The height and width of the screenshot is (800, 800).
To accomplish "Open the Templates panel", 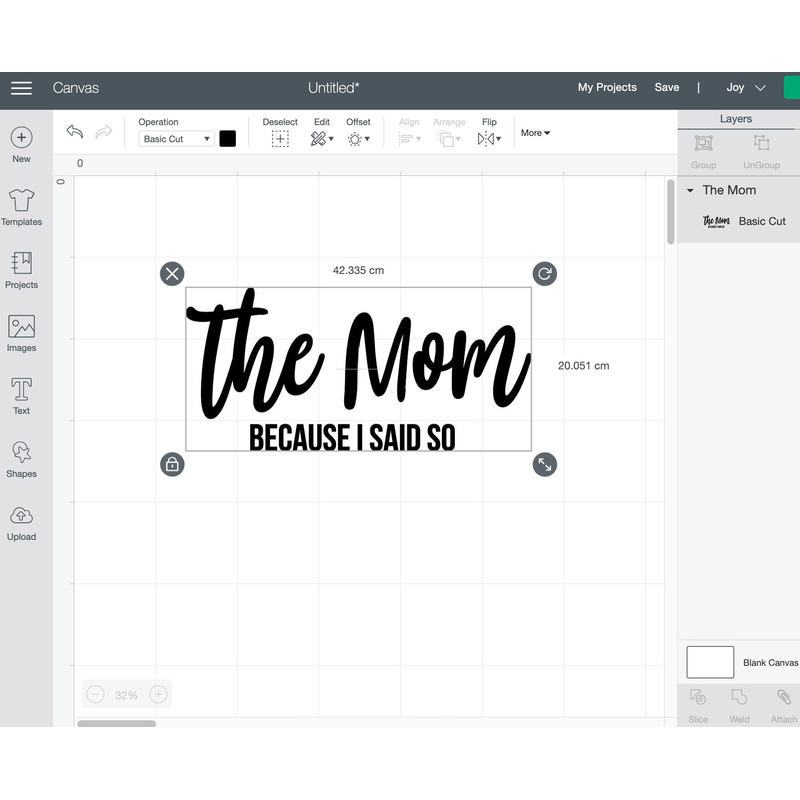I will pyautogui.click(x=21, y=200).
